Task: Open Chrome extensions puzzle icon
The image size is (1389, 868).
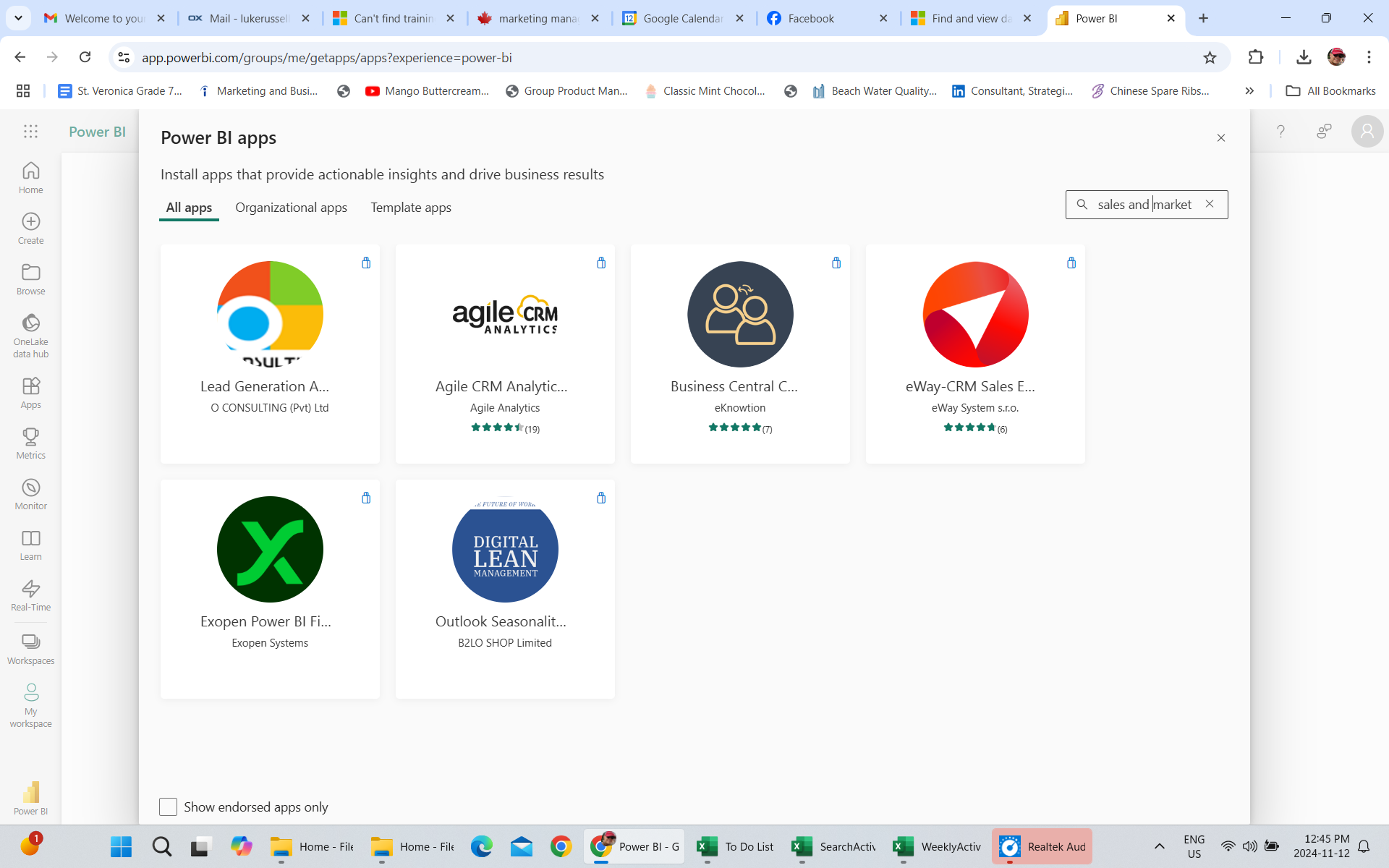Action: [1256, 57]
